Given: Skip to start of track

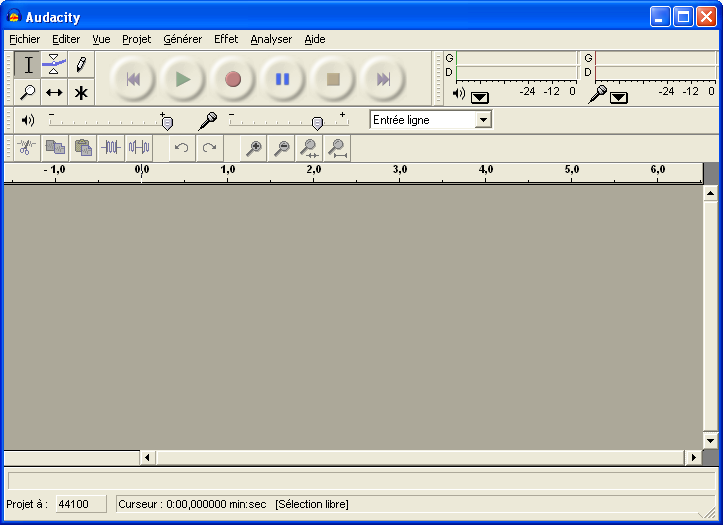Looking at the screenshot, I should tap(133, 79).
